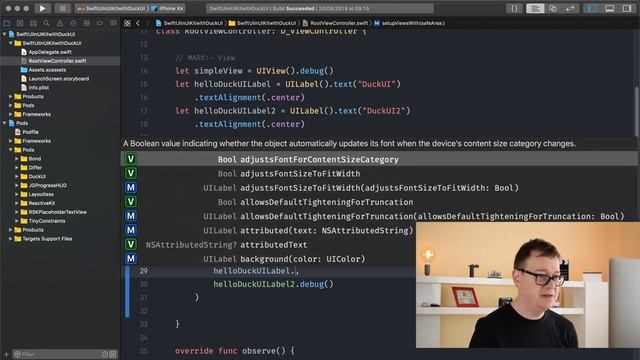Select UILabel adjustsFontSizeToFitWidth method completion

(379, 188)
